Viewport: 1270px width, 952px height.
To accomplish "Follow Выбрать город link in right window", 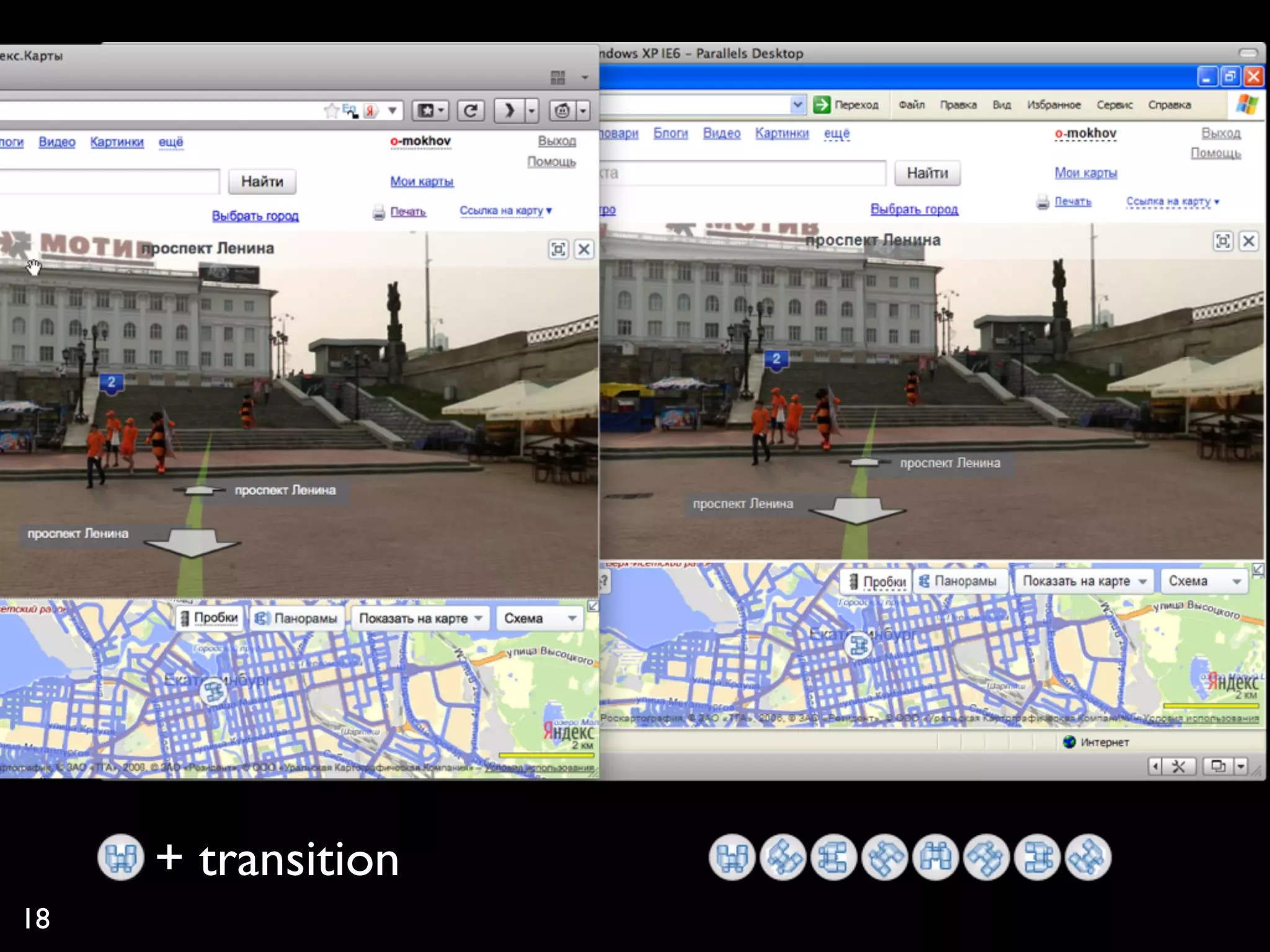I will tap(914, 209).
